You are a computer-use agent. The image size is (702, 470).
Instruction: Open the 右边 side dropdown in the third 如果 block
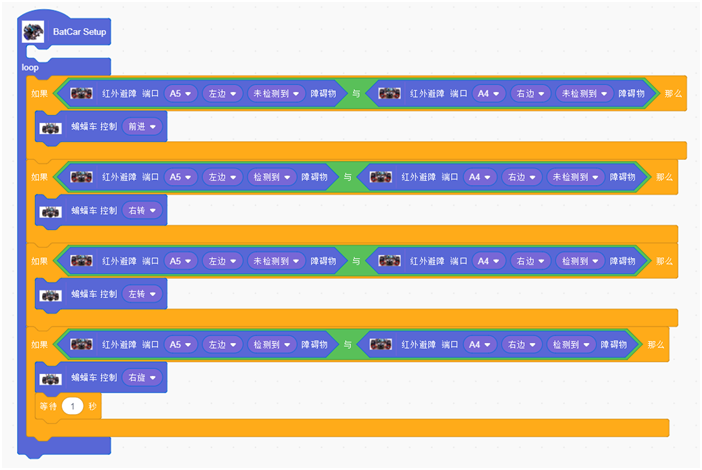(x=529, y=261)
